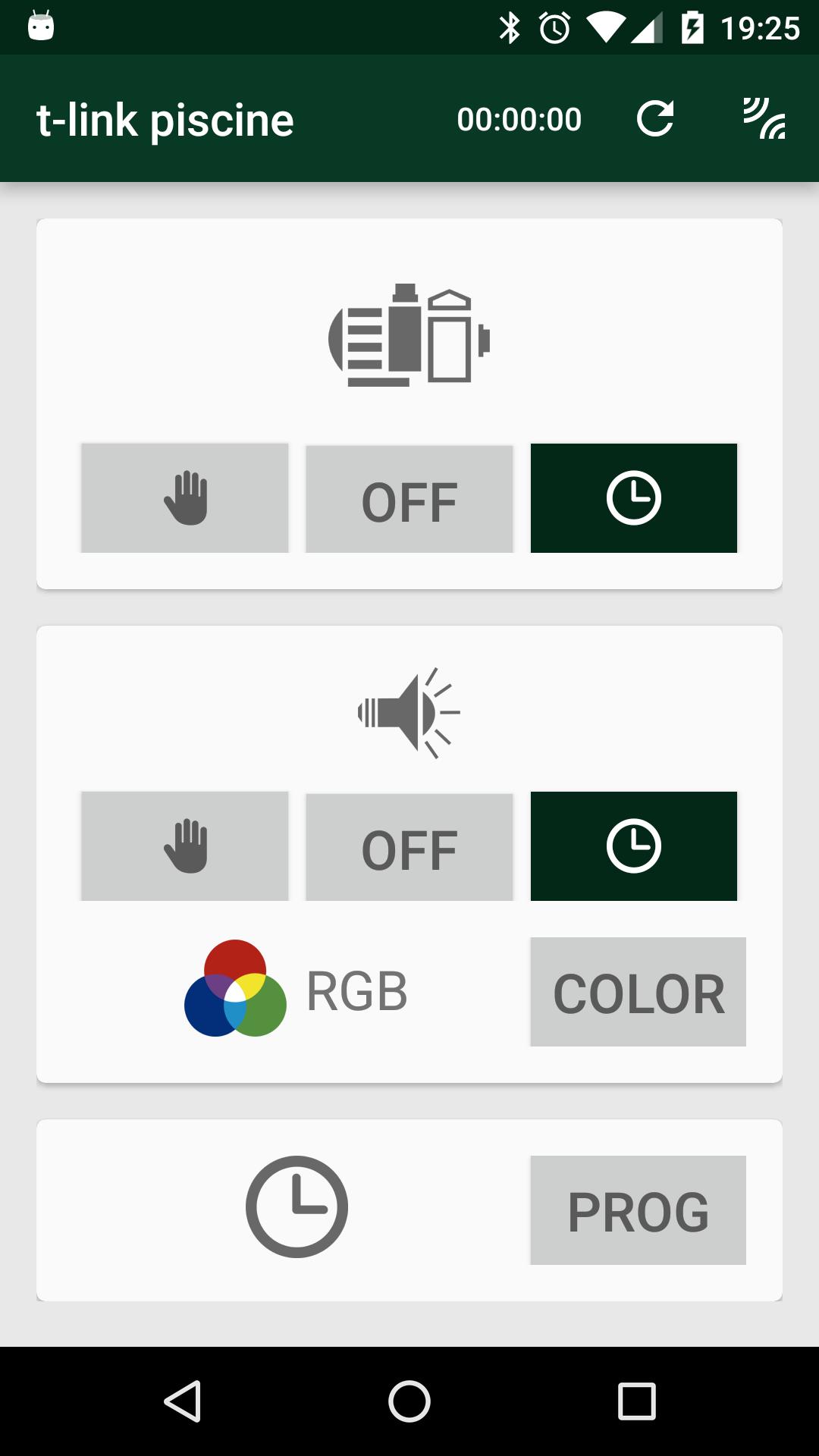The height and width of the screenshot is (1456, 819).
Task: Tap the t-link piscine title
Action: point(165,120)
